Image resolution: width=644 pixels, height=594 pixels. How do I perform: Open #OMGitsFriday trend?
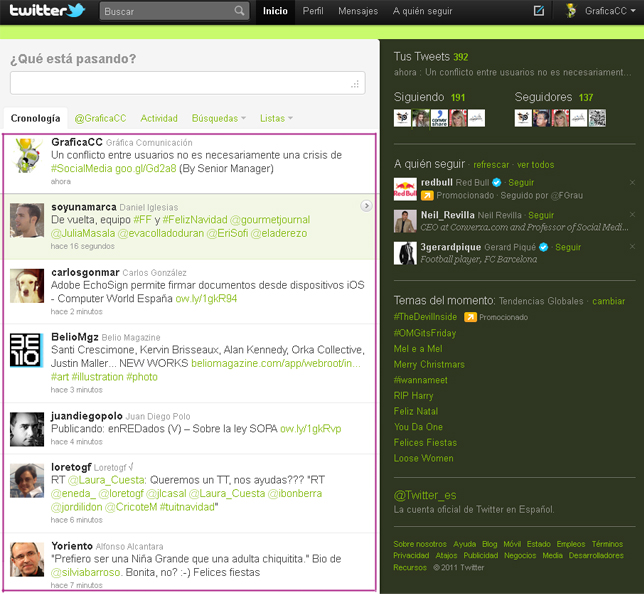click(x=425, y=333)
